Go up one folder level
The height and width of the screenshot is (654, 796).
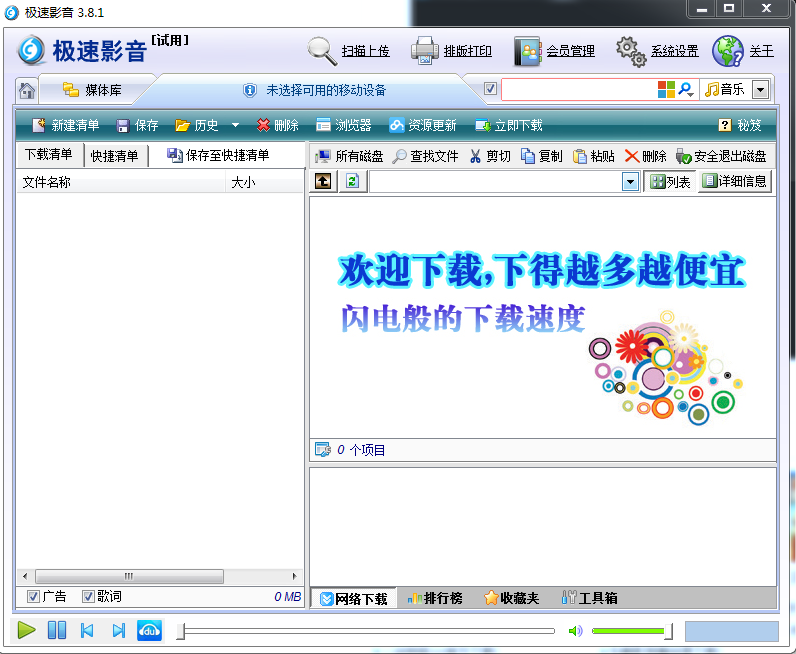click(x=323, y=181)
